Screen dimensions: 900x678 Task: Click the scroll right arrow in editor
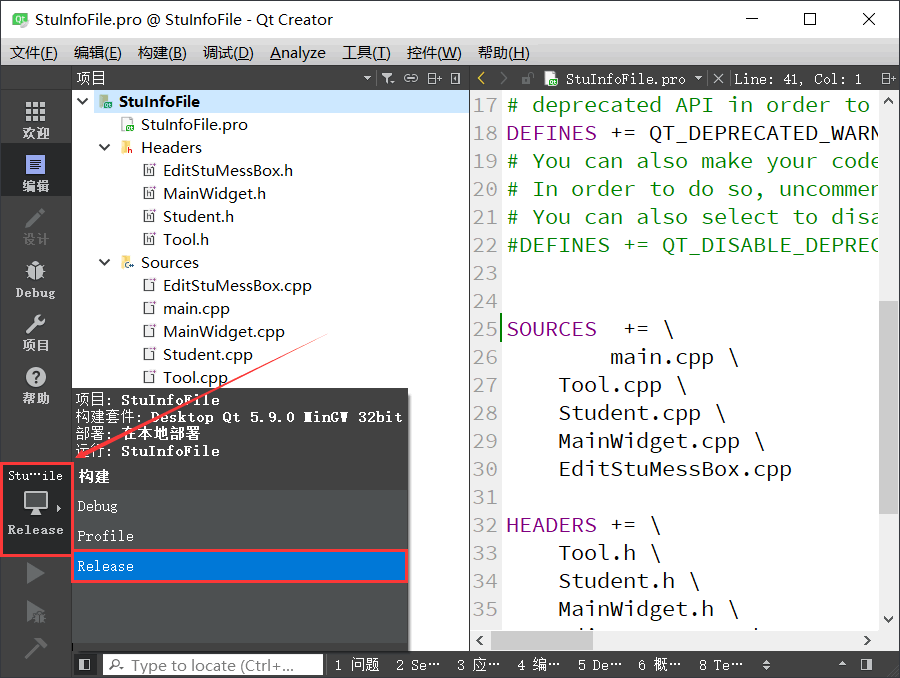click(867, 640)
